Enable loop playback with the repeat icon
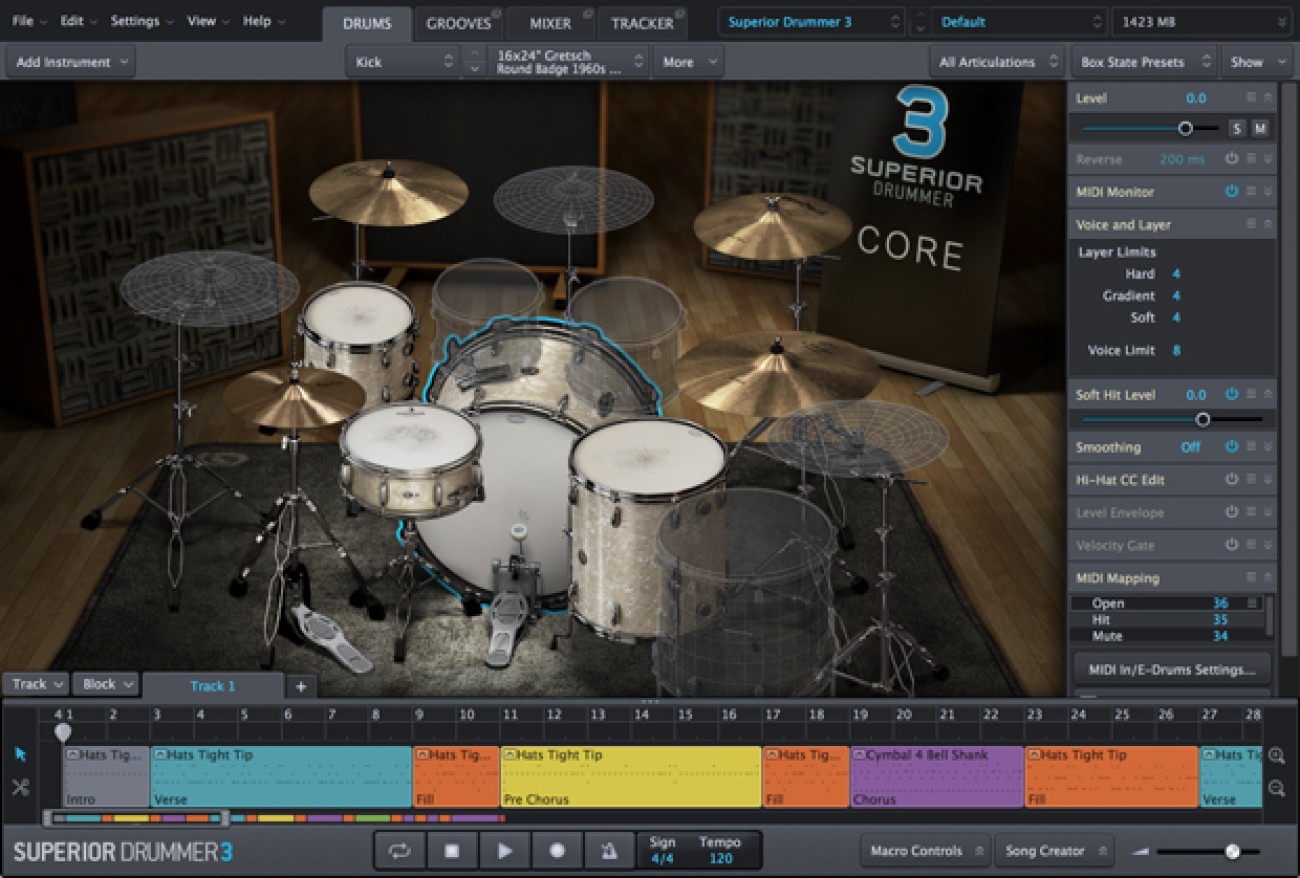The image size is (1300, 878). [x=399, y=850]
